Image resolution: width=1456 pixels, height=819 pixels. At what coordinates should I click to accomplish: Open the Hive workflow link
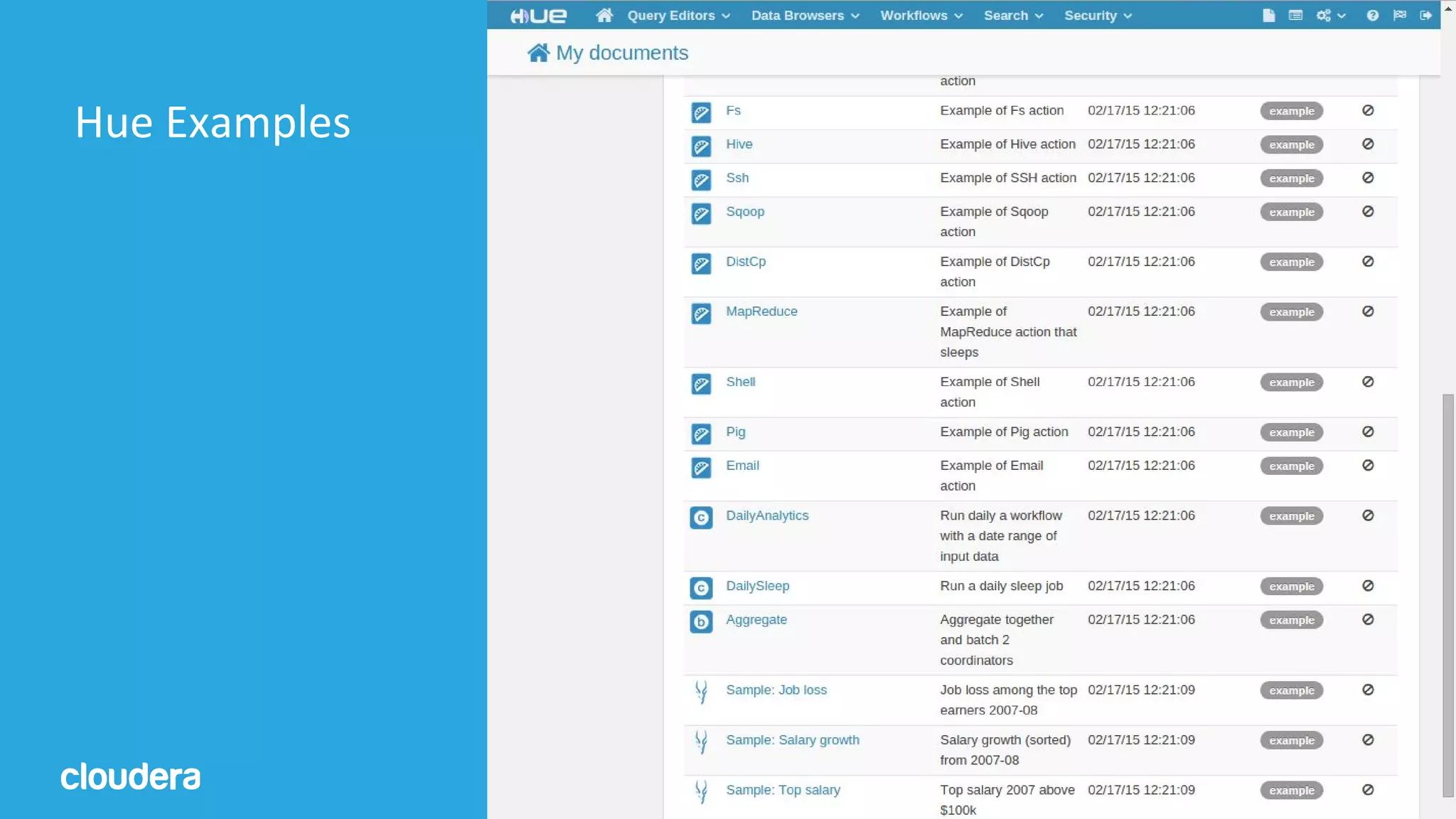pos(739,144)
